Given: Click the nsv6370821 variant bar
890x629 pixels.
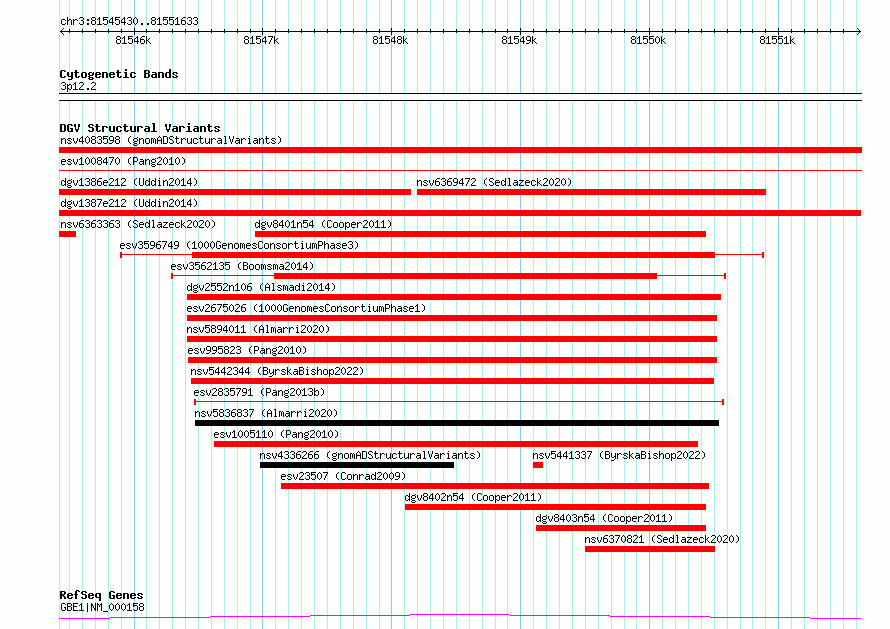Looking at the screenshot, I should [650, 549].
